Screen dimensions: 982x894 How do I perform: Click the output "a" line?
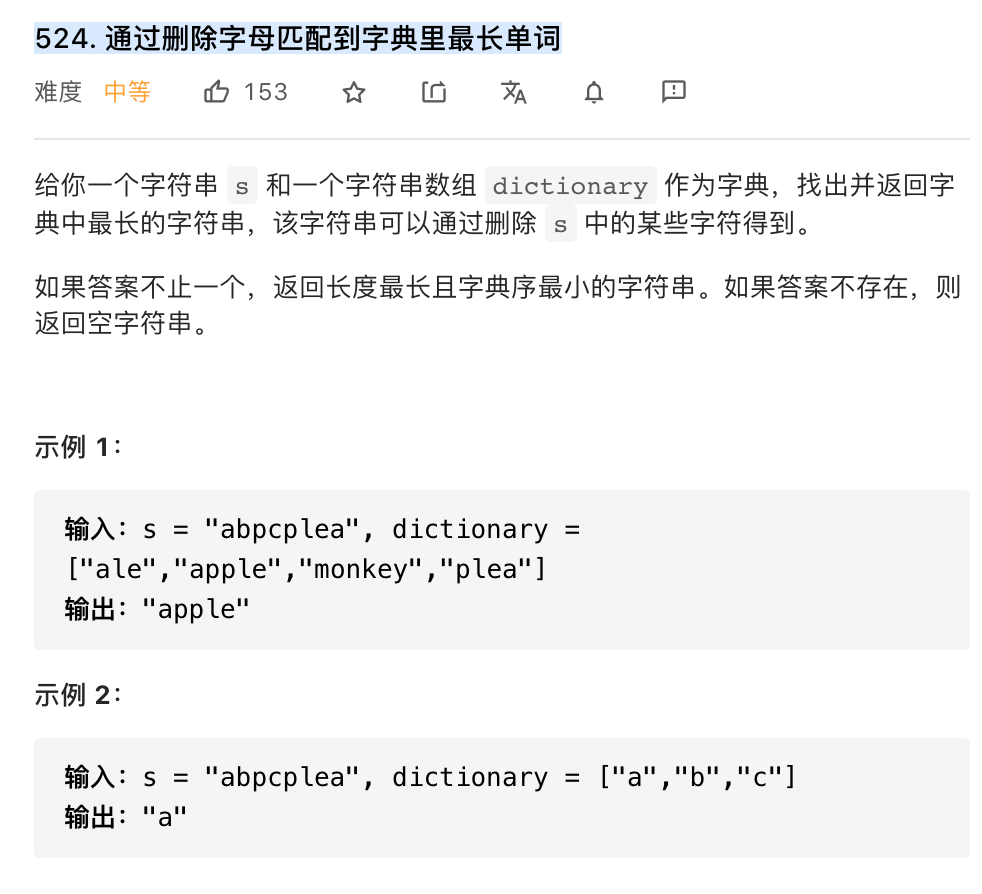click(x=126, y=817)
